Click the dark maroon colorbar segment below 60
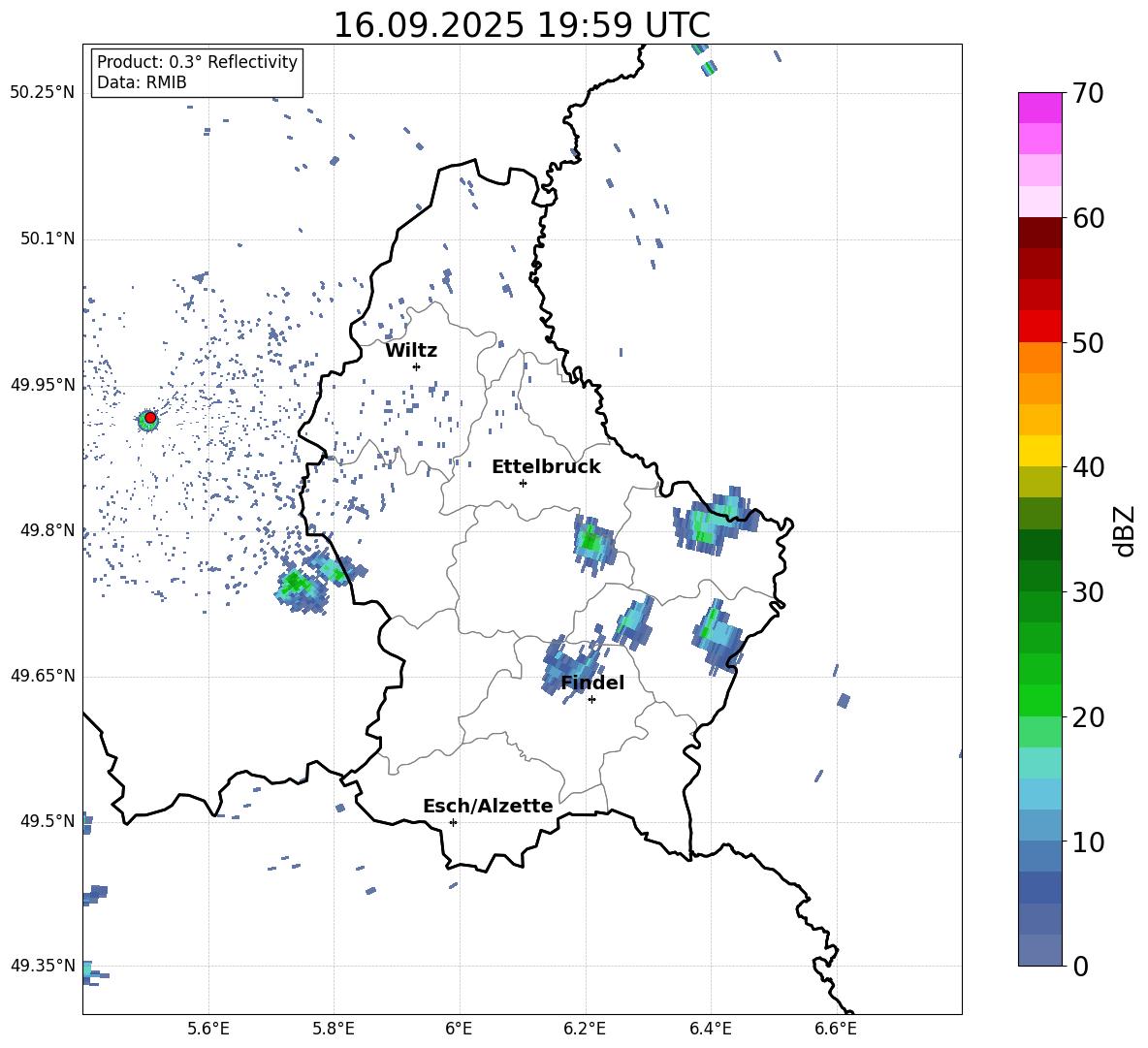1148x1048 pixels. 1039,233
